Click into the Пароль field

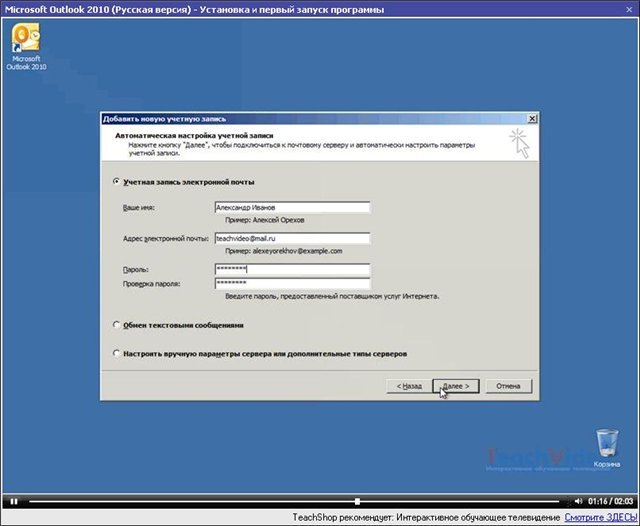click(292, 269)
